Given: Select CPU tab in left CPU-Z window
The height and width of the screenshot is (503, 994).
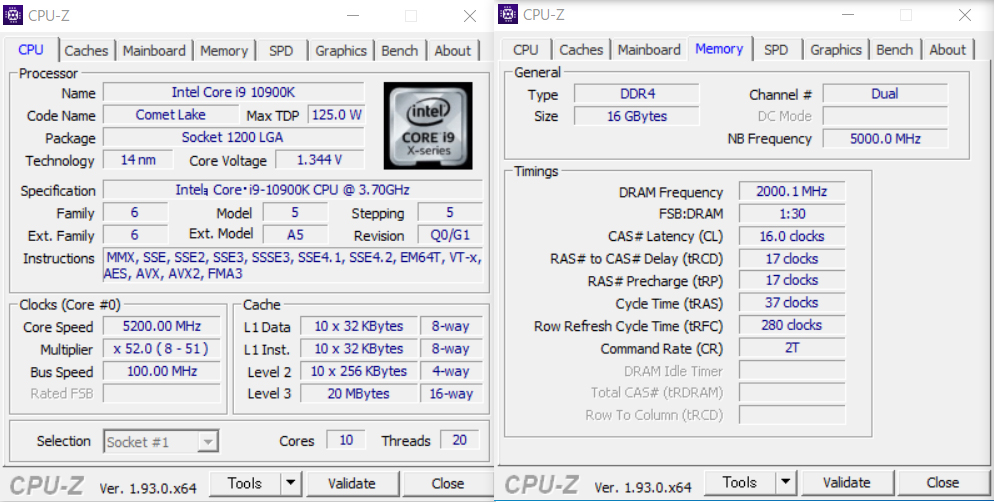Looking at the screenshot, I should coord(31,49).
